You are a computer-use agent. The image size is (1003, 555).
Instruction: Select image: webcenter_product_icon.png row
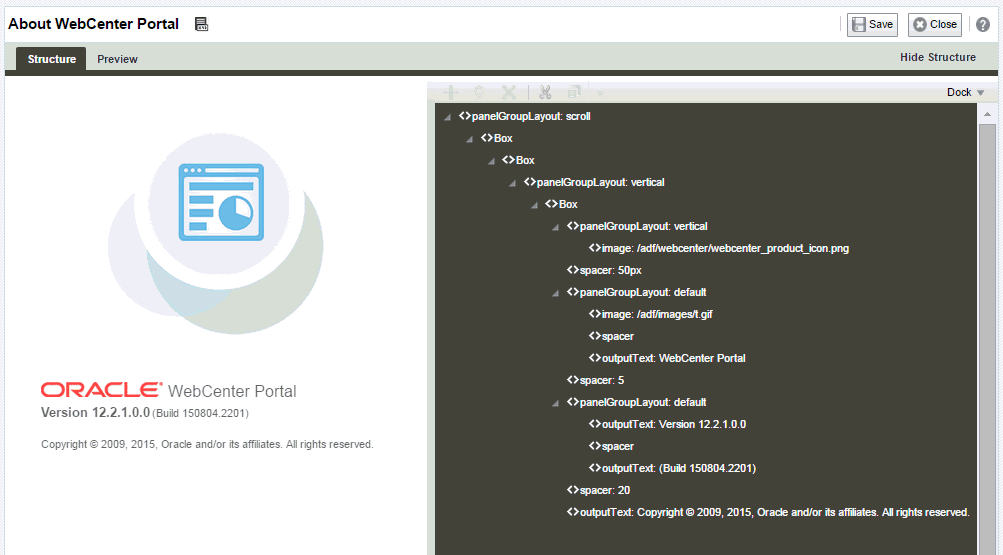719,248
